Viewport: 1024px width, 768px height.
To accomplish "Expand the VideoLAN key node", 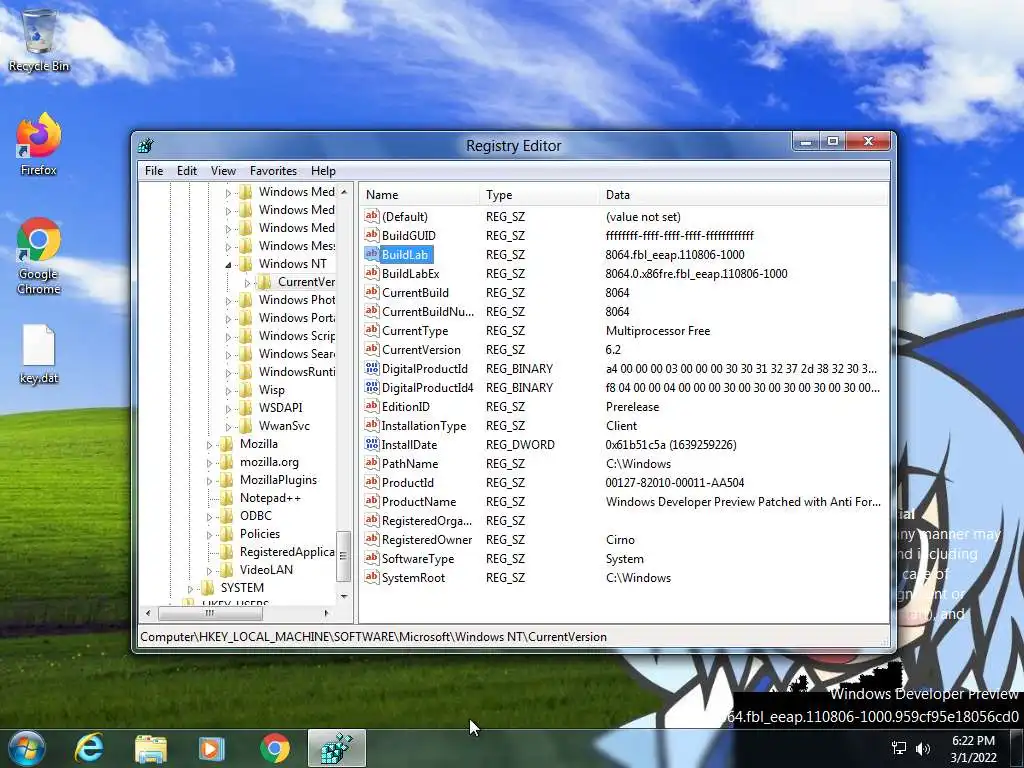I will (209, 571).
